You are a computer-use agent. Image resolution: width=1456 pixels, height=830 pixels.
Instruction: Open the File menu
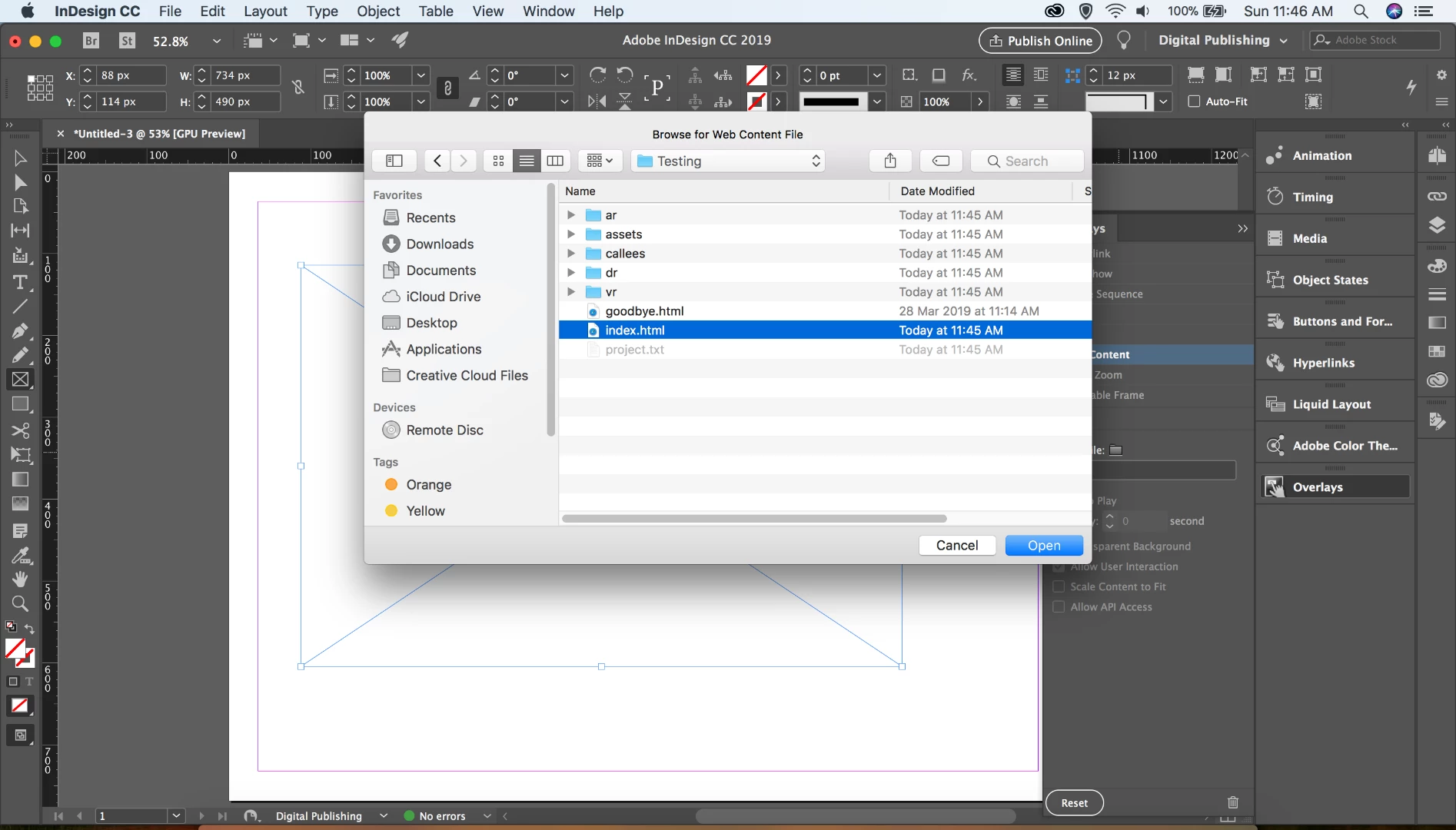tap(170, 11)
